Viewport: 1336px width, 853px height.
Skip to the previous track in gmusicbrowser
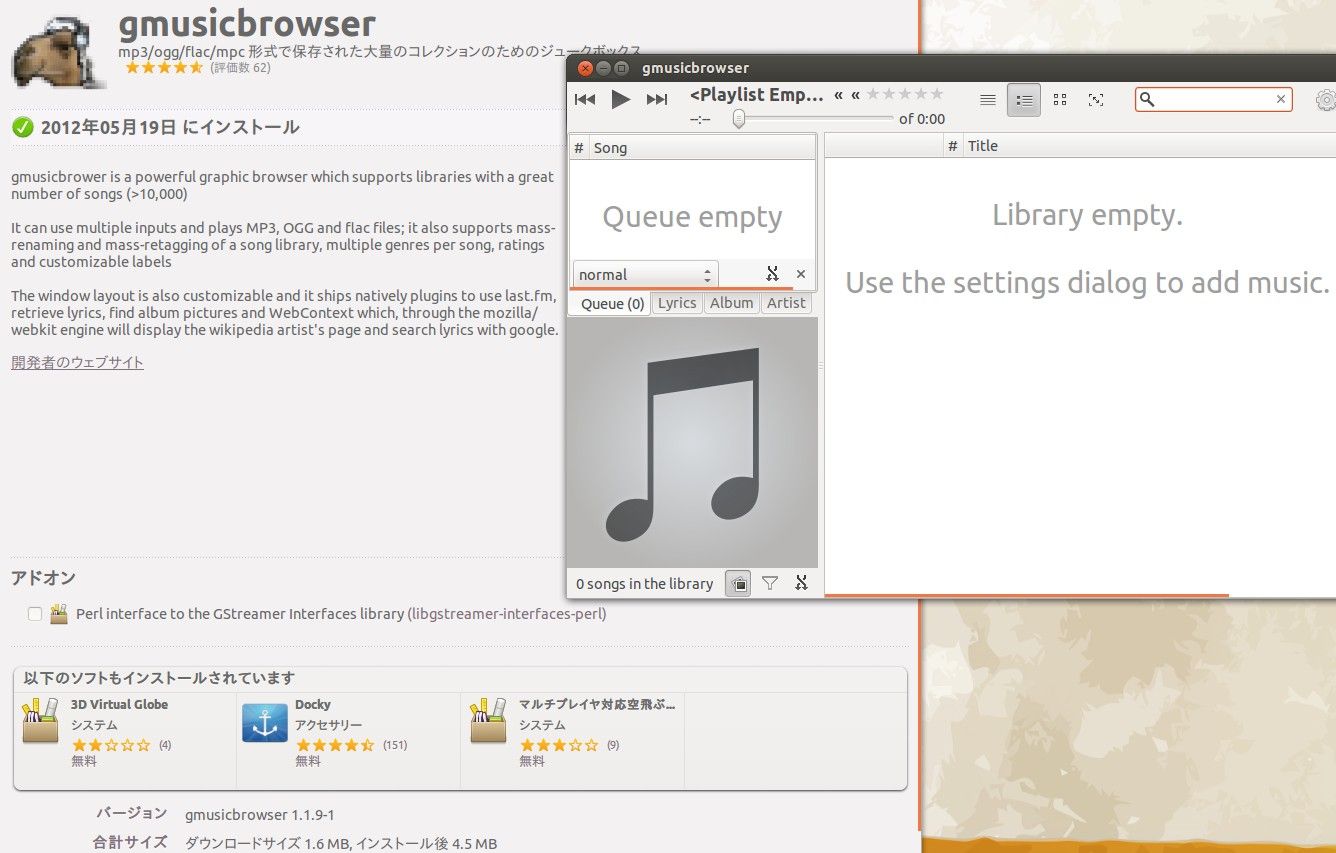coord(585,99)
